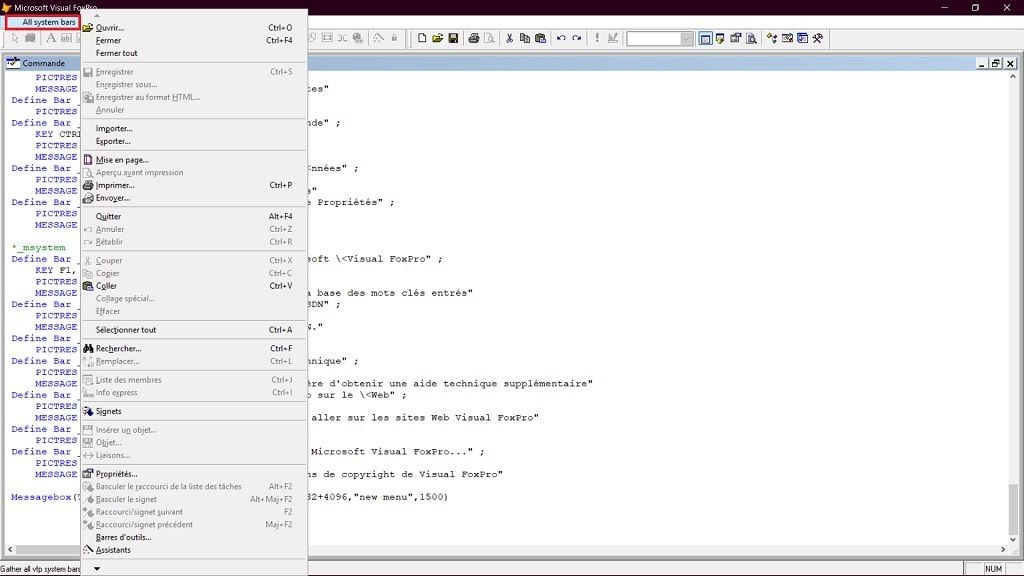The width and height of the screenshot is (1024, 576).
Task: Expand the full menu with the bottom chevron
Action: point(96,568)
